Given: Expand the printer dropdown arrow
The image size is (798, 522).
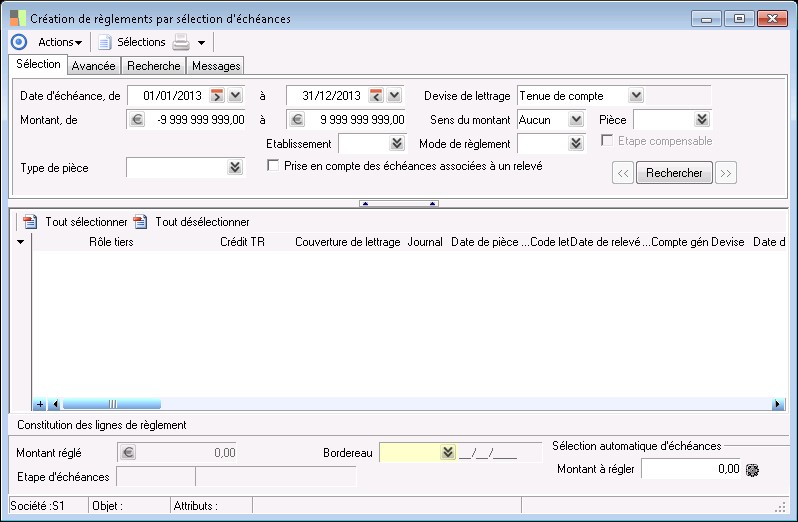Looking at the screenshot, I should (x=202, y=43).
